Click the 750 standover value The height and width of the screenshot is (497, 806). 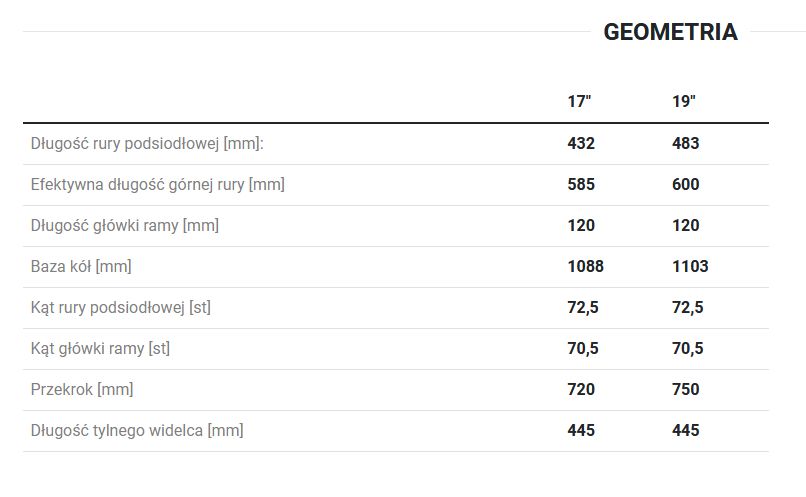point(686,390)
